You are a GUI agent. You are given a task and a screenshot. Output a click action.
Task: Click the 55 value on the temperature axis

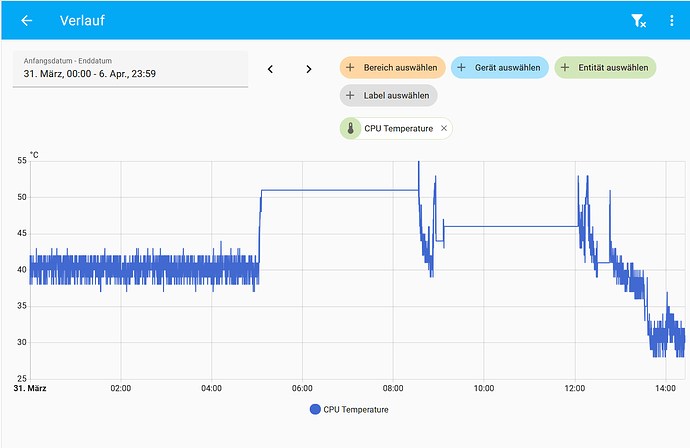22,161
